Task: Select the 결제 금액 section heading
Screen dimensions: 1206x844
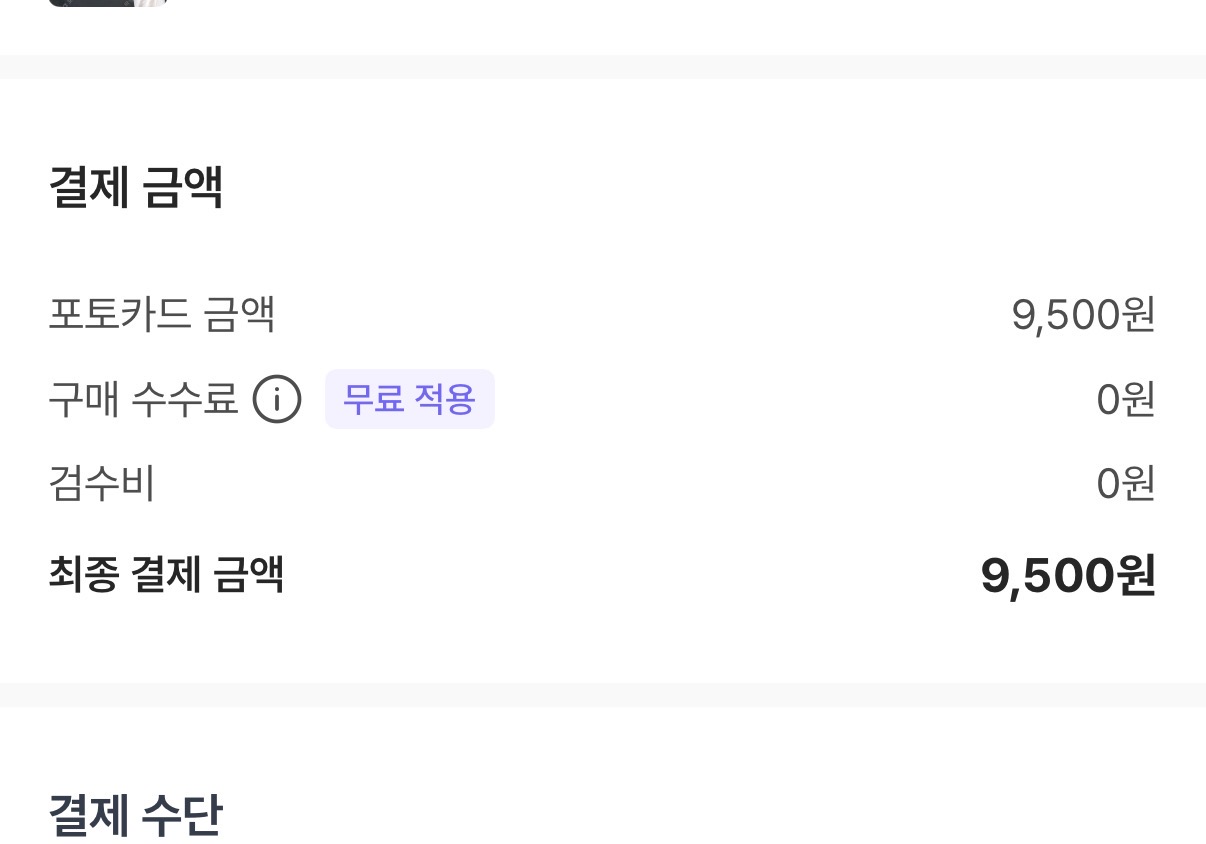Action: point(135,187)
